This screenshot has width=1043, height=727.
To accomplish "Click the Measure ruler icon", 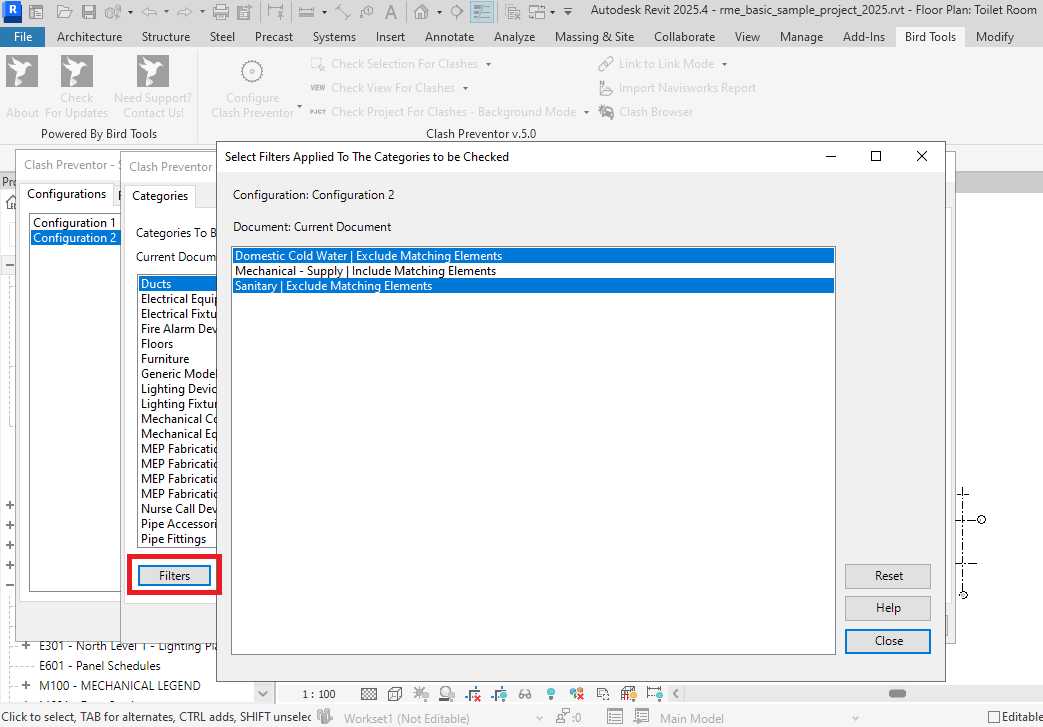I will click(306, 11).
